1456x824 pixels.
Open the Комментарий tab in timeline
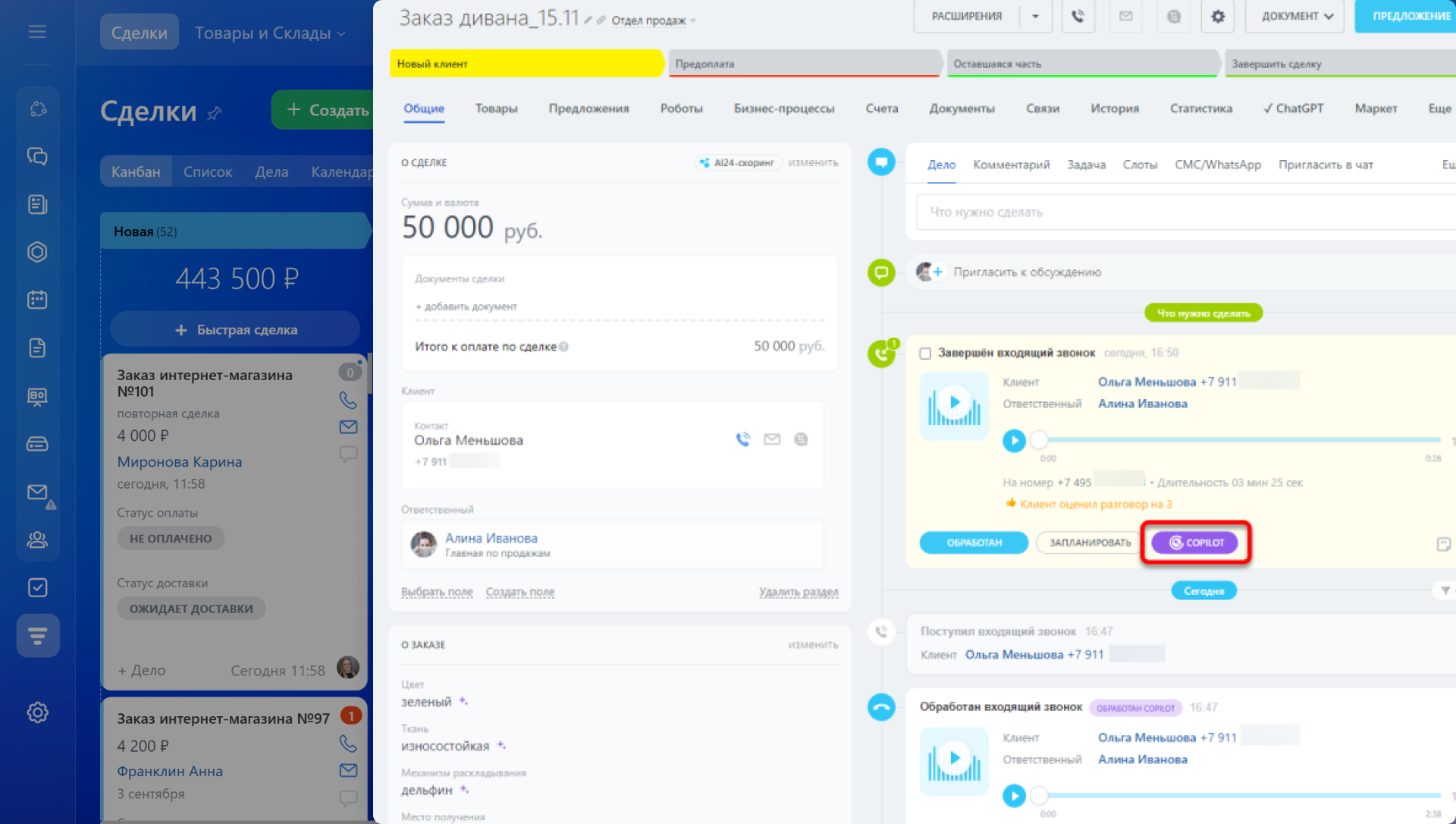[x=1011, y=165]
